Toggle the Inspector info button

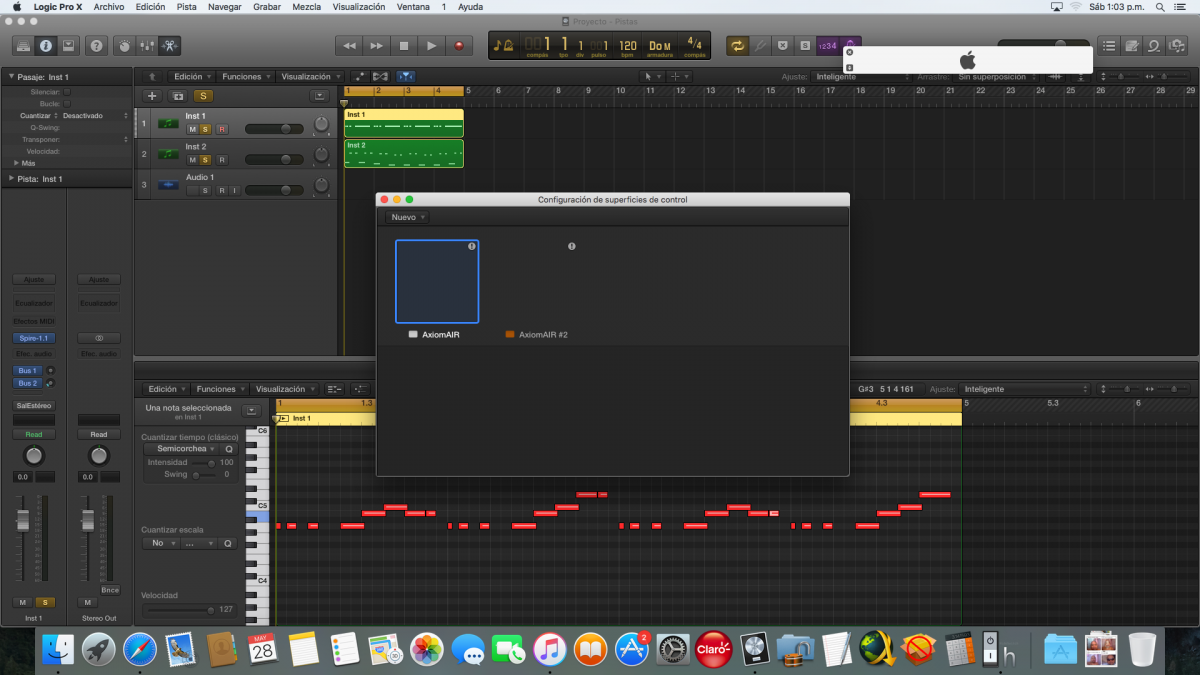click(x=46, y=45)
